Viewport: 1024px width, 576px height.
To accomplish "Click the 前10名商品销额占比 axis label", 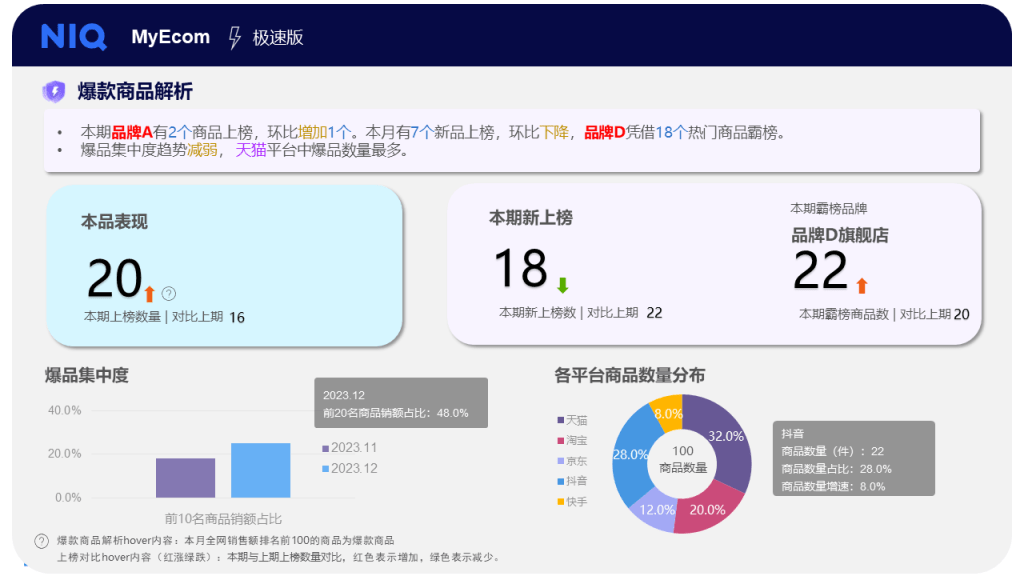I will [x=223, y=519].
